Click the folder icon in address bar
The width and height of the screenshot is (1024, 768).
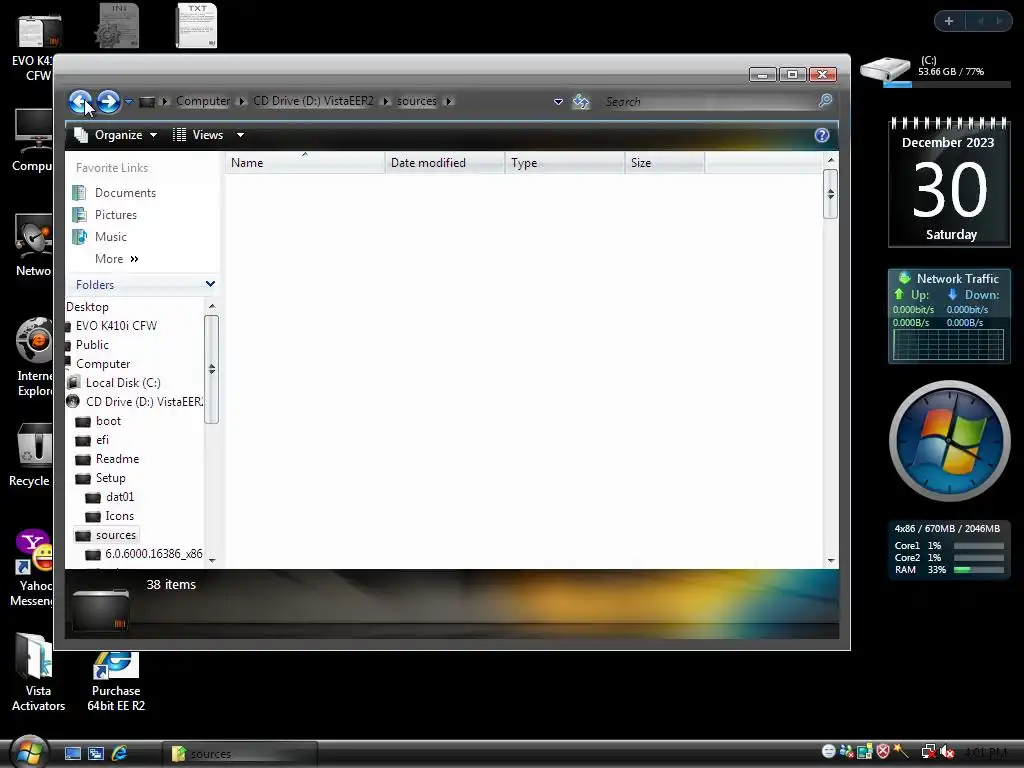pos(147,101)
